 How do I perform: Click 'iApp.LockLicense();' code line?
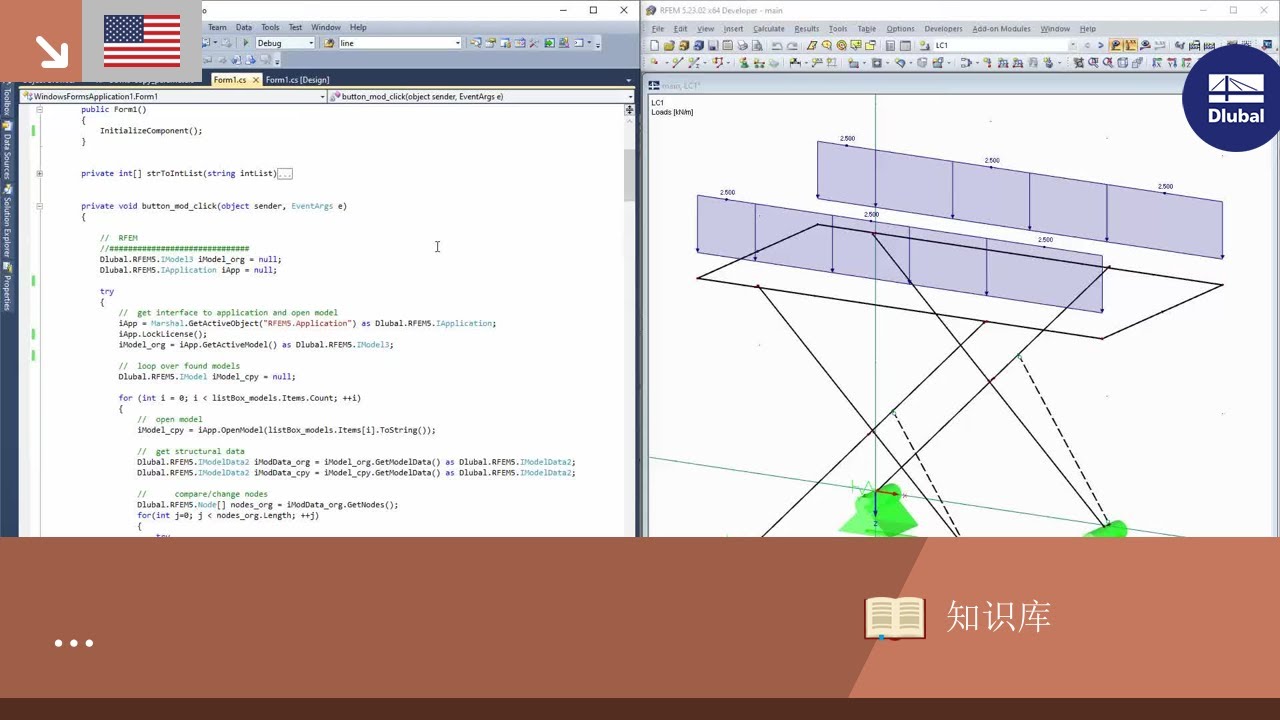click(162, 334)
